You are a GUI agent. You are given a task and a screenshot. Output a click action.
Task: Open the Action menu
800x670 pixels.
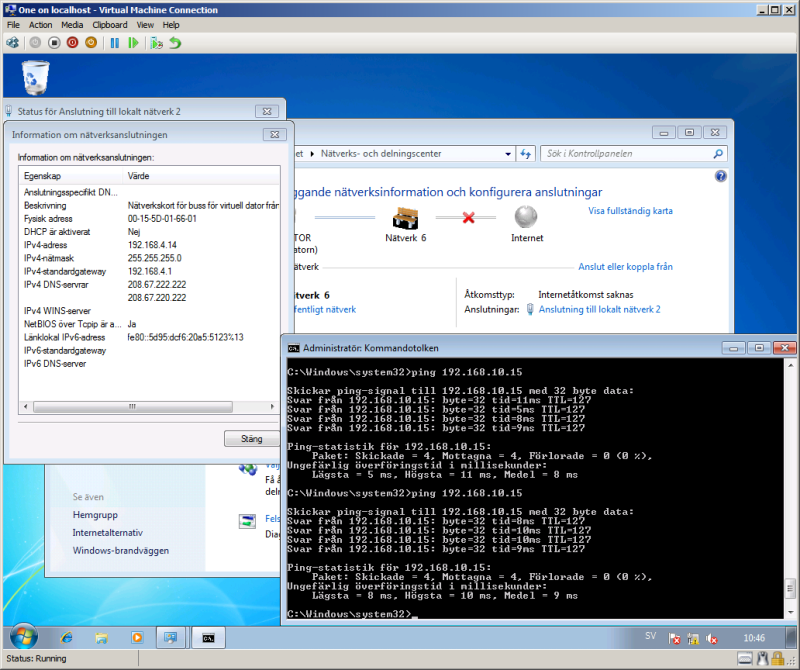point(40,24)
